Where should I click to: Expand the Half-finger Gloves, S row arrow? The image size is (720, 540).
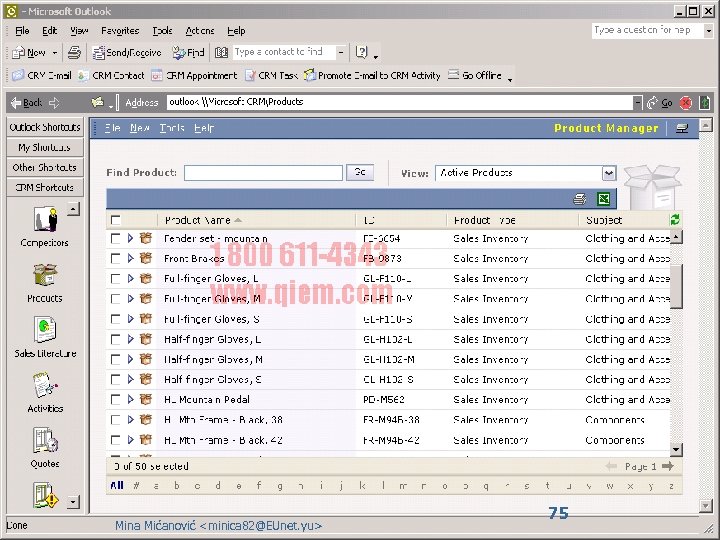(x=130, y=379)
